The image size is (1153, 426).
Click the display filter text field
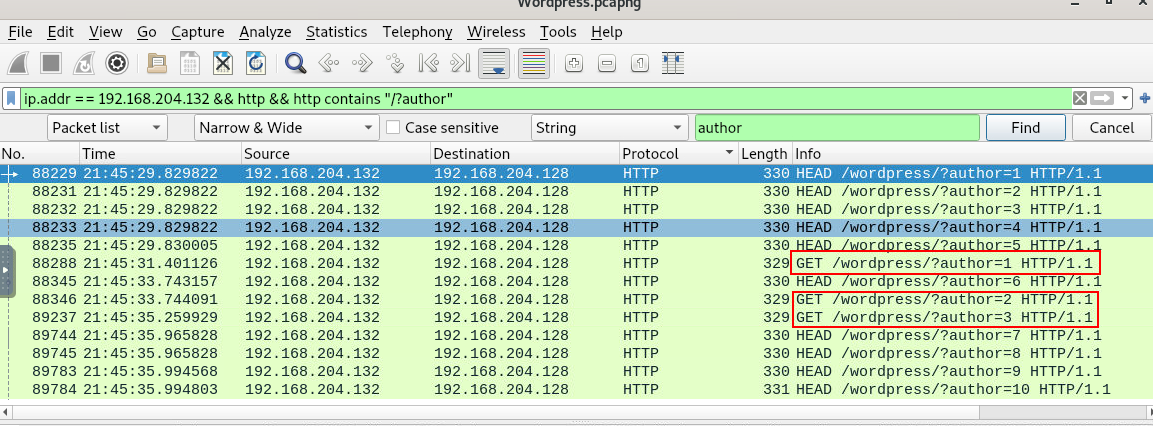[x=540, y=99]
